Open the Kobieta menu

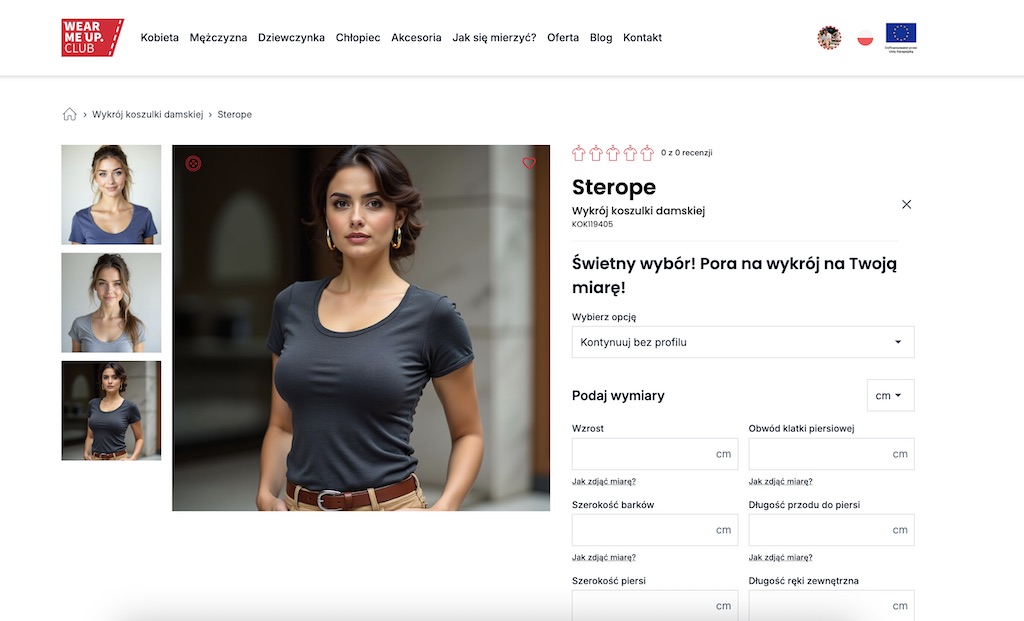pos(159,38)
